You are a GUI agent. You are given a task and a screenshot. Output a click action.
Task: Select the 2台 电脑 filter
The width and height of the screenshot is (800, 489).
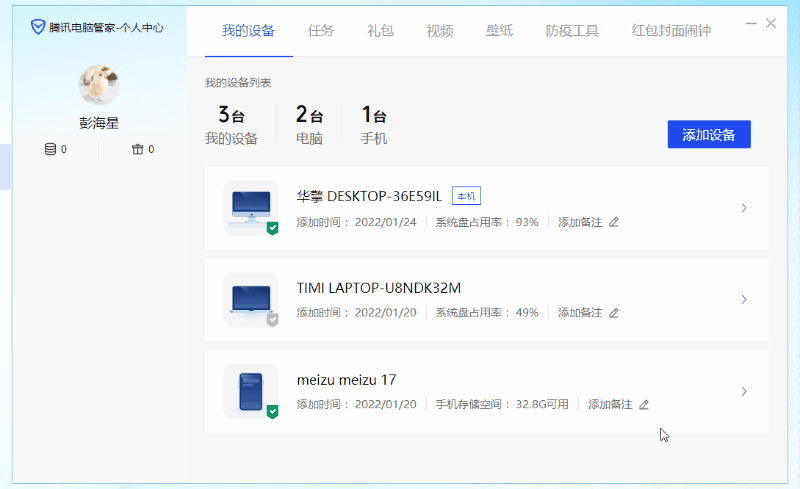pyautogui.click(x=309, y=125)
